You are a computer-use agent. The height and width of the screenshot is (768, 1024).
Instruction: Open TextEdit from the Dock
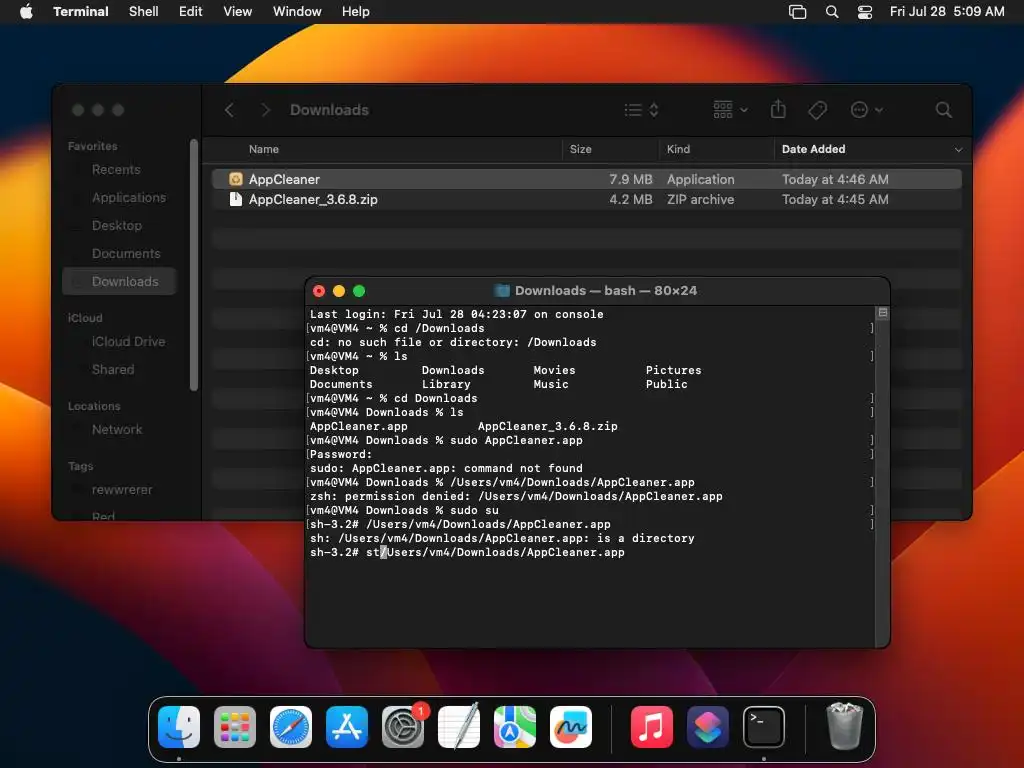(459, 727)
